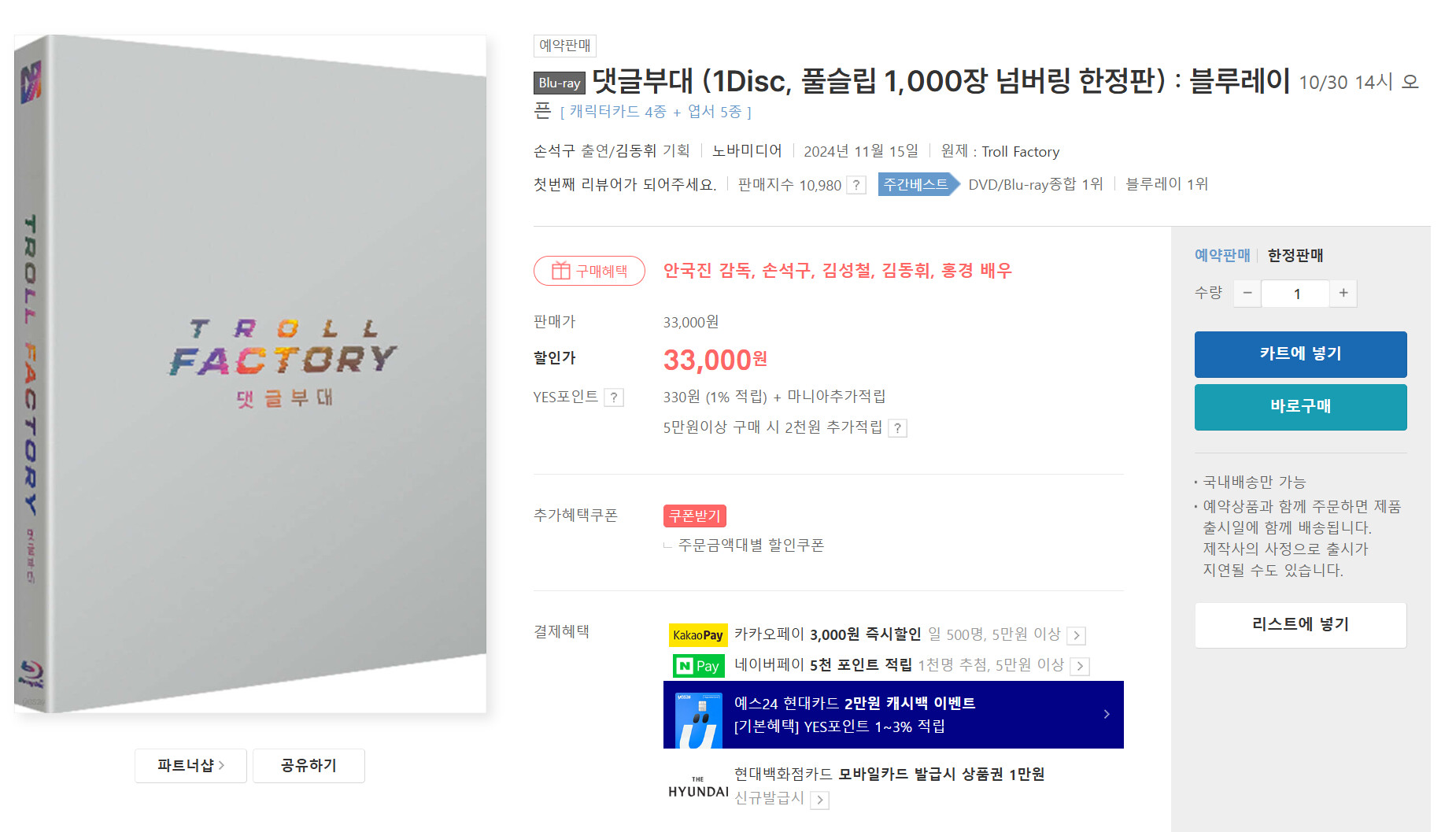The image size is (1456, 832).
Task: Click the 바로구매 button
Action: pos(1300,407)
